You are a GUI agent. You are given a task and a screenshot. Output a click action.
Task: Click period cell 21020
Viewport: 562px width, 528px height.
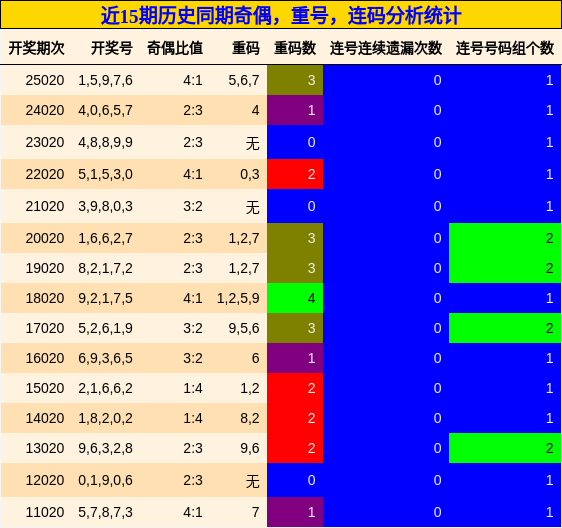[x=45, y=206]
